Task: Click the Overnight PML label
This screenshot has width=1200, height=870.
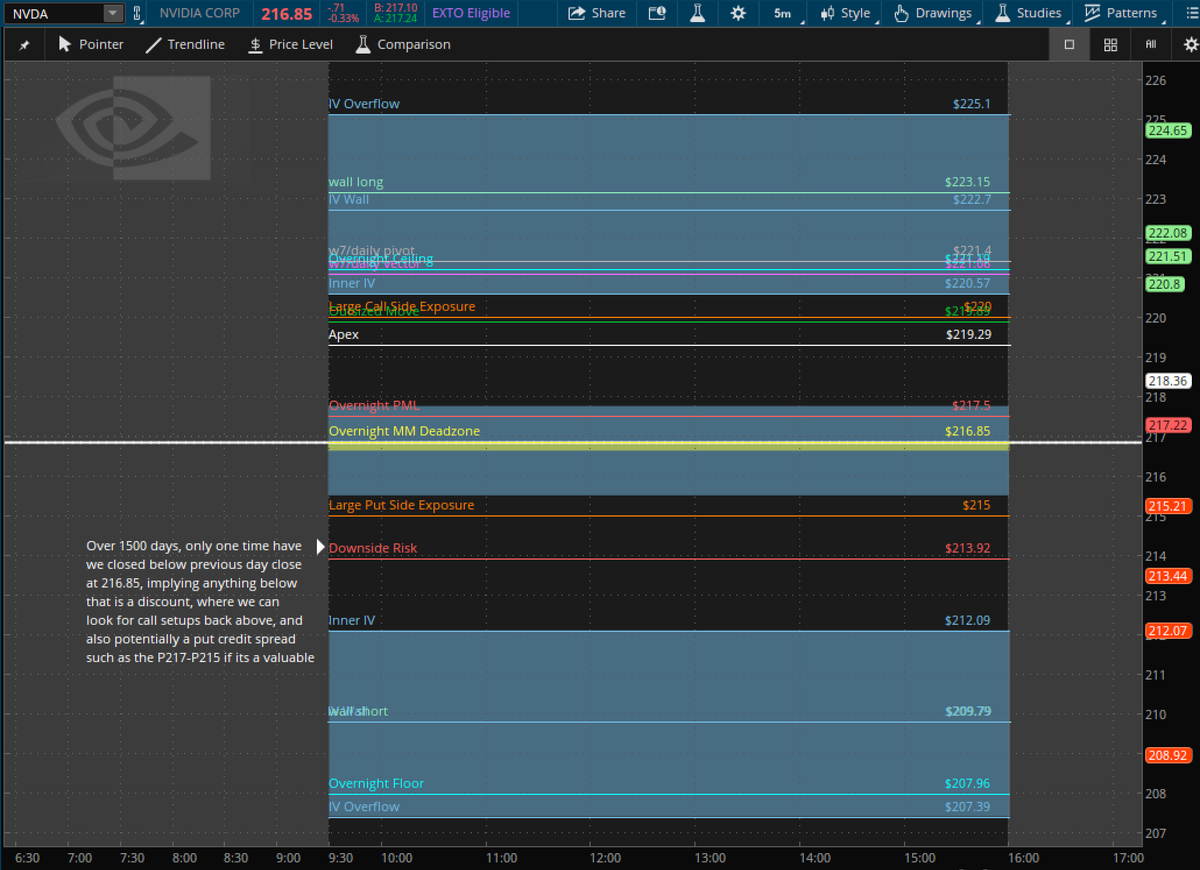Action: [374, 405]
